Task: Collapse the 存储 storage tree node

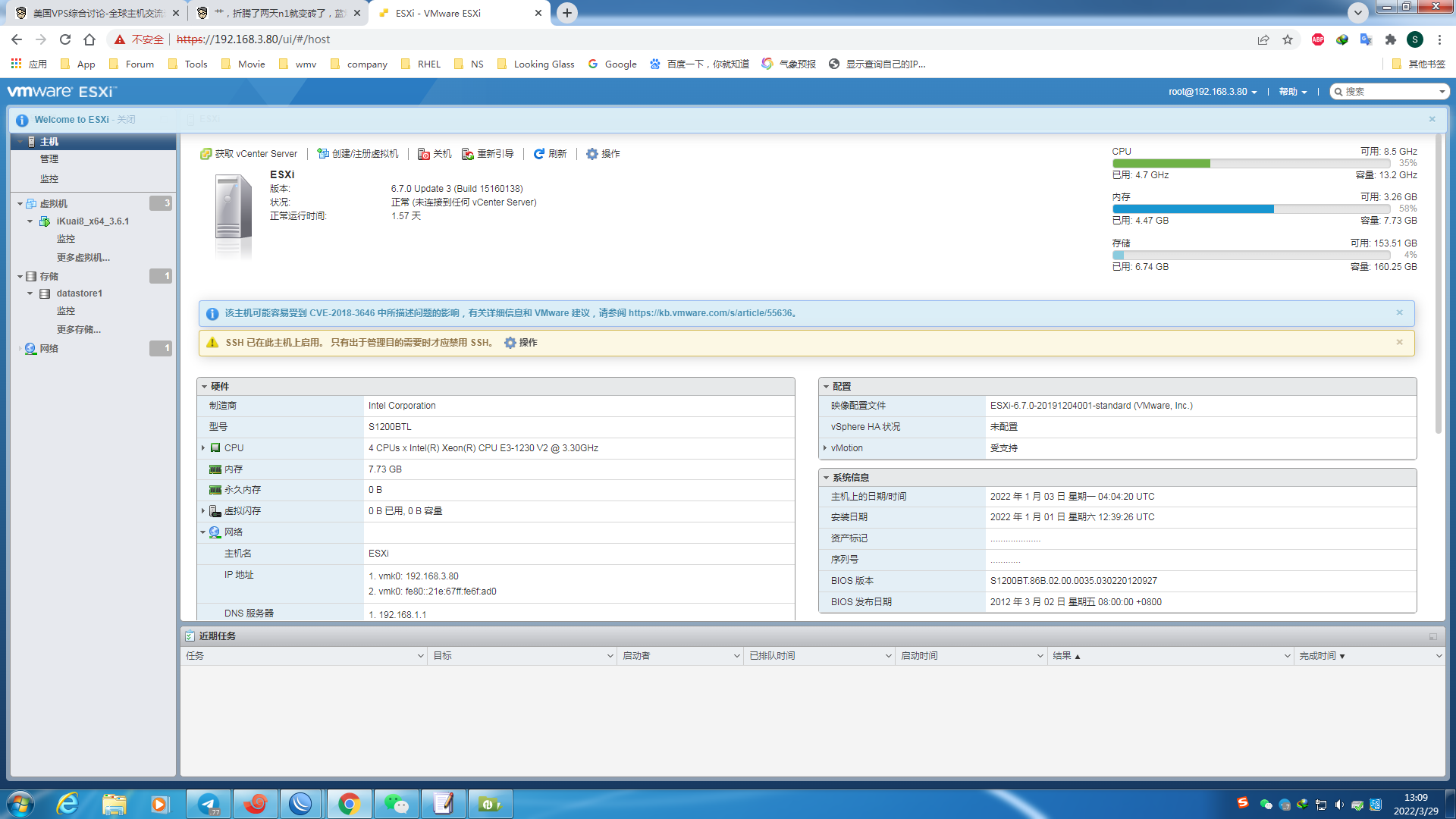Action: tap(20, 277)
